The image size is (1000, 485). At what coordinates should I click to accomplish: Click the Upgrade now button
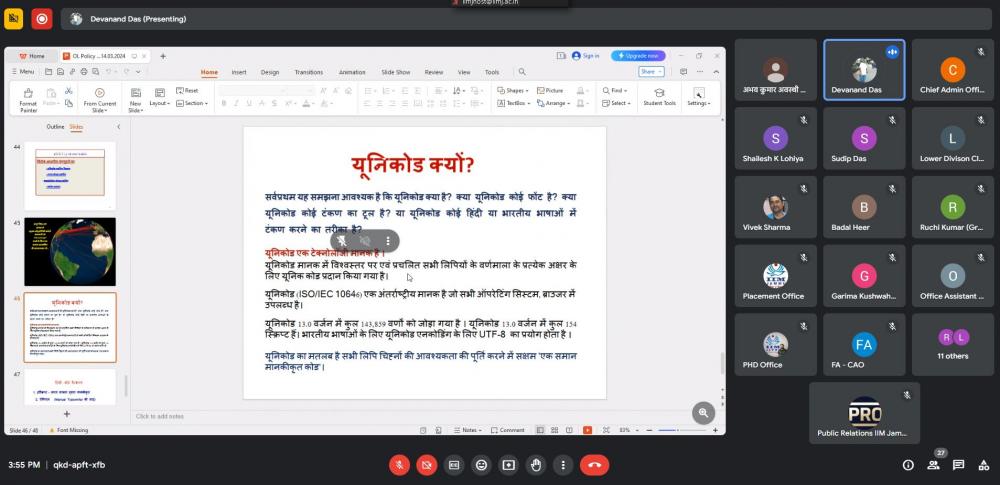638,56
